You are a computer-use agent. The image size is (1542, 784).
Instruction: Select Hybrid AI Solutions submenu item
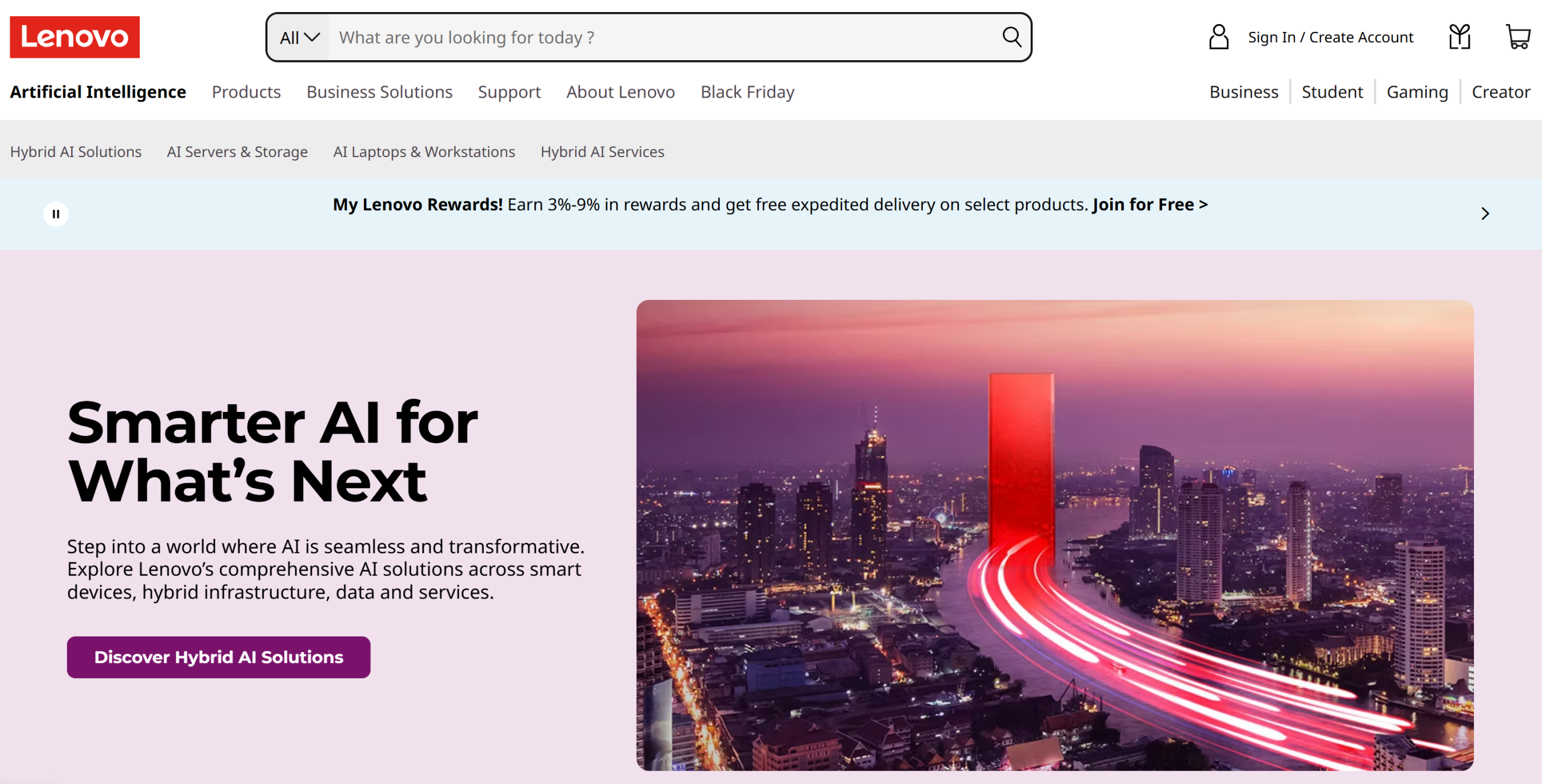tap(76, 152)
